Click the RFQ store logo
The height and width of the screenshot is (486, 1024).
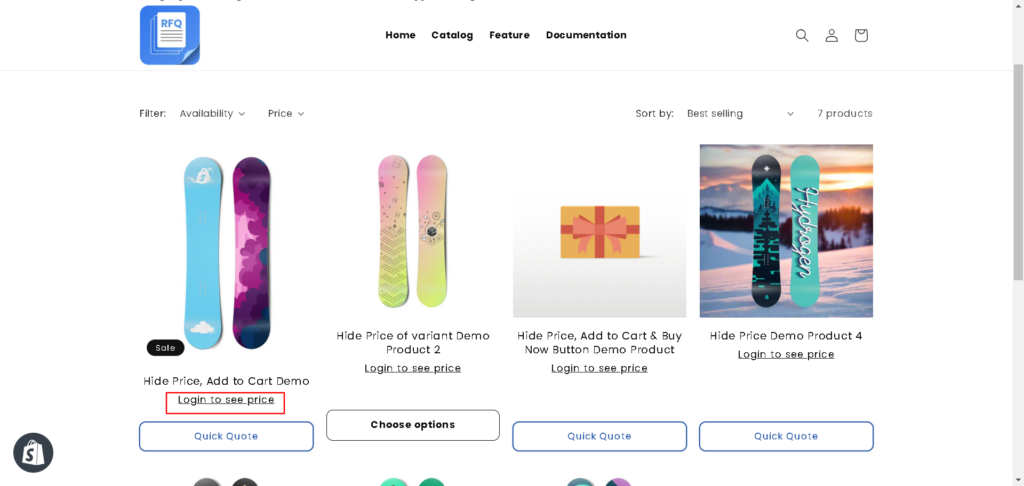tap(170, 35)
